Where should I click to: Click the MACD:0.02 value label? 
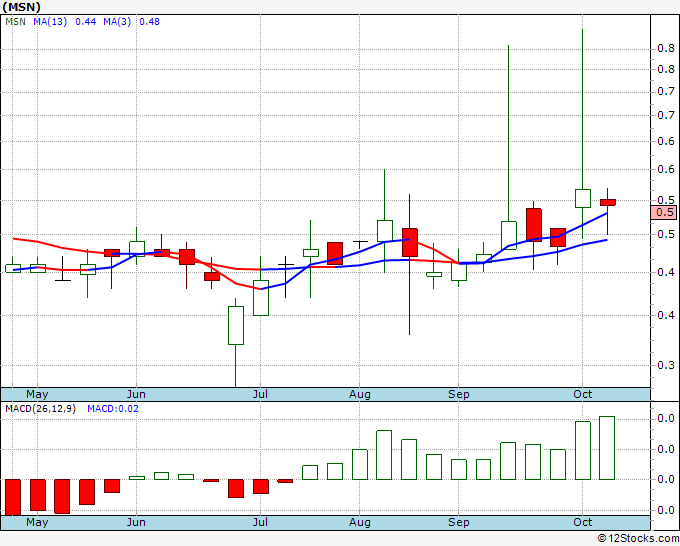point(113,409)
